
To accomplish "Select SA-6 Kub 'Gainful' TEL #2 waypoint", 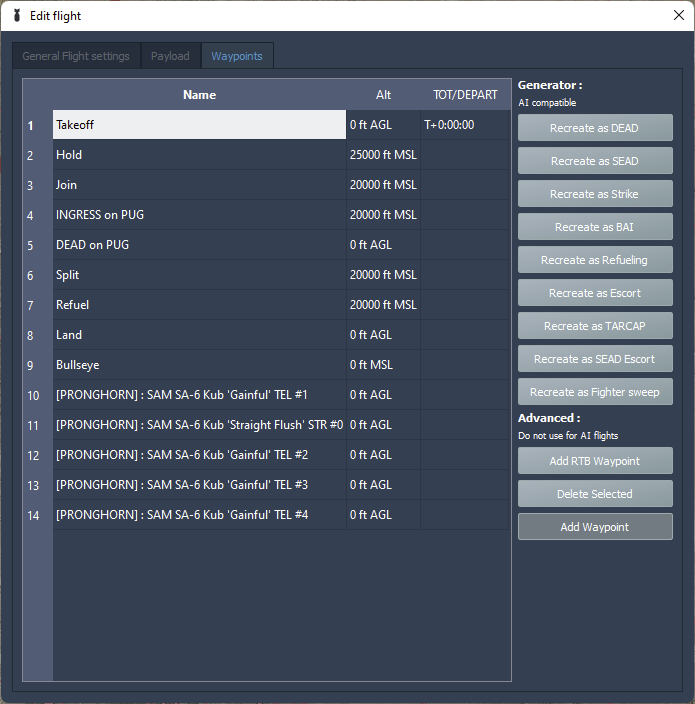I will pyautogui.click(x=199, y=455).
